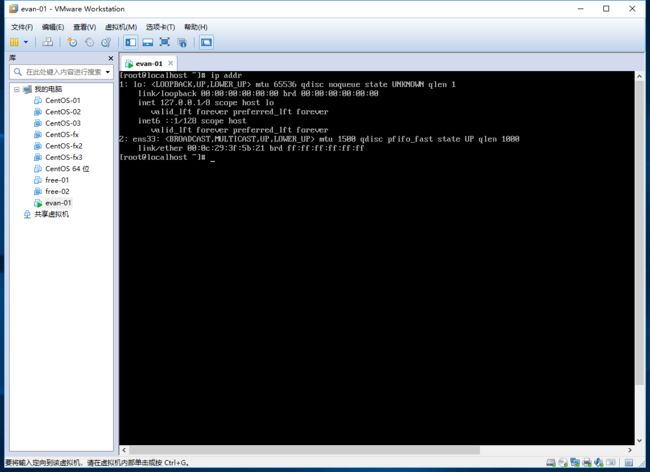
Task: Click the horizontal scrollbar left arrow
Action: coord(124,450)
